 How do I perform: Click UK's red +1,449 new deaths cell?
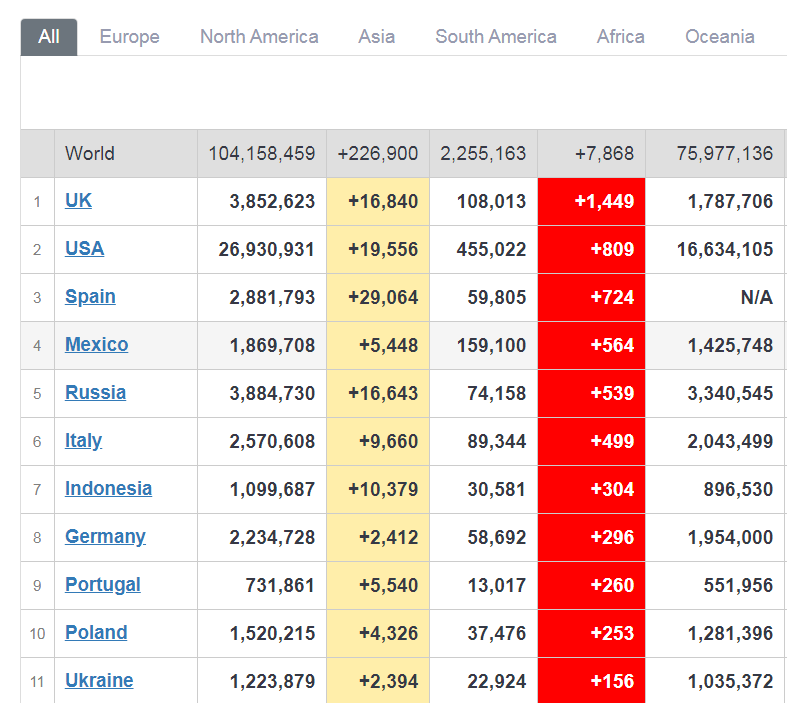(591, 202)
